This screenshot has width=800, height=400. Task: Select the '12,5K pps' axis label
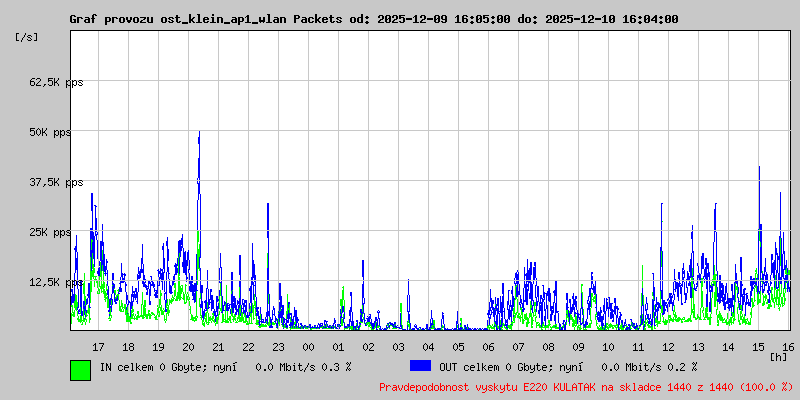[56, 282]
